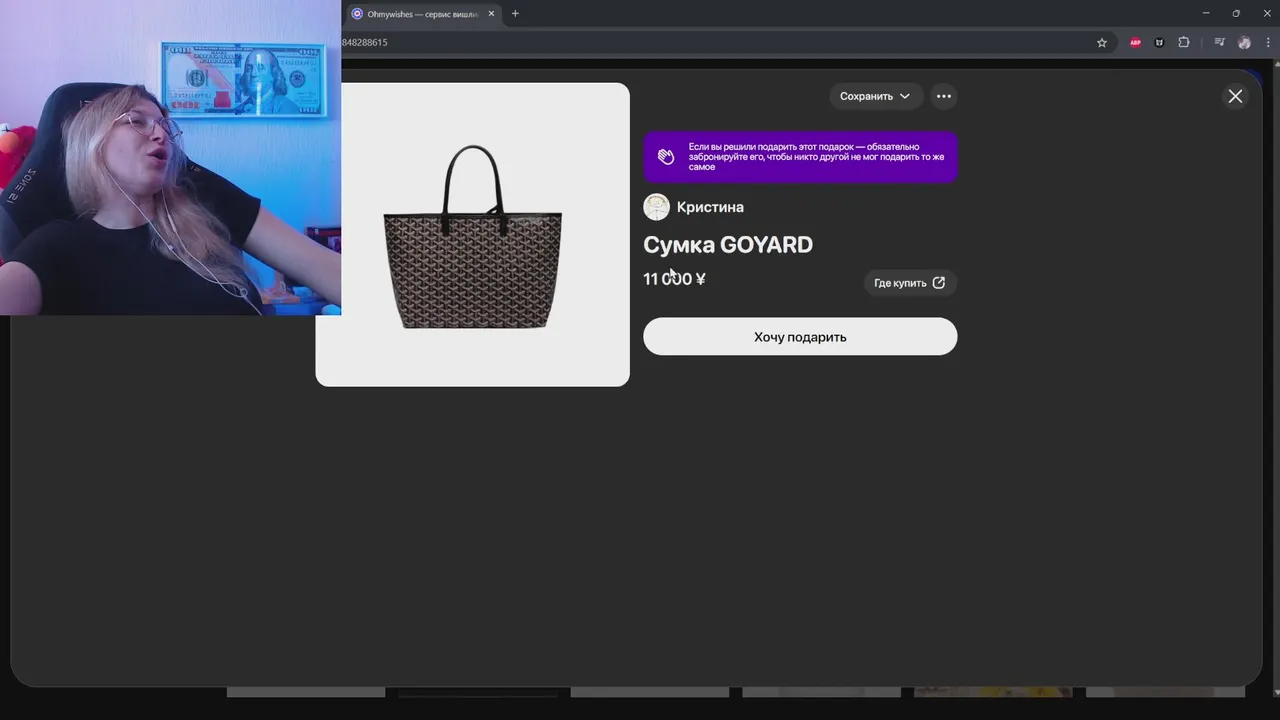The image size is (1280, 720).
Task: Open the three-dots more options menu
Action: click(x=943, y=96)
